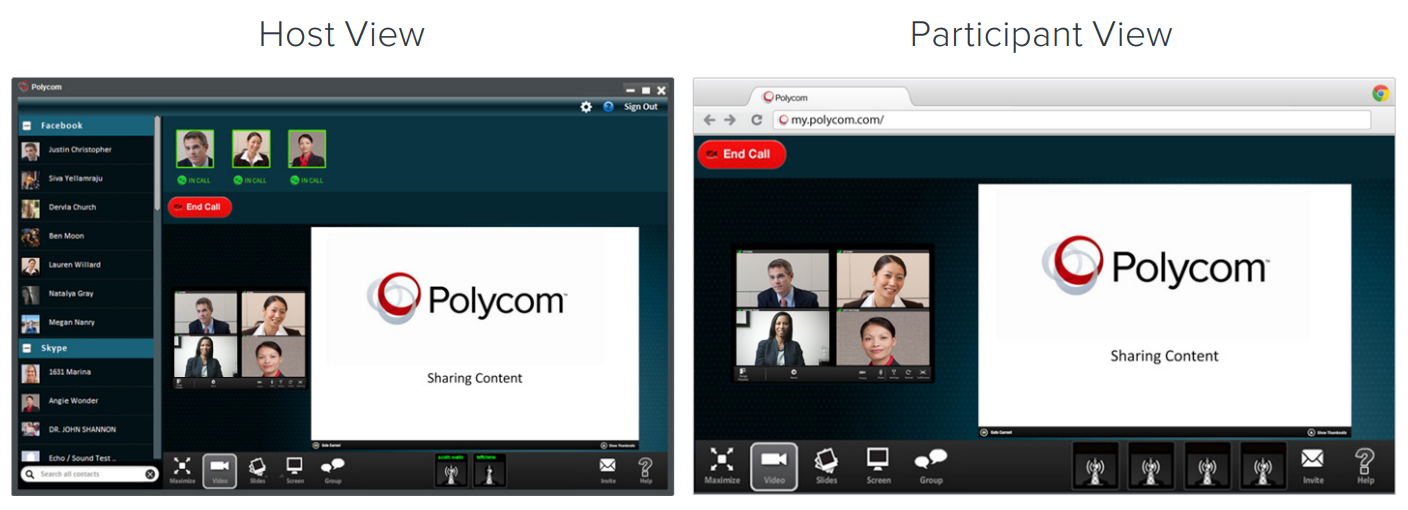The image size is (1408, 510).
Task: Click the my.polycom.com address bar
Action: [x=1071, y=120]
